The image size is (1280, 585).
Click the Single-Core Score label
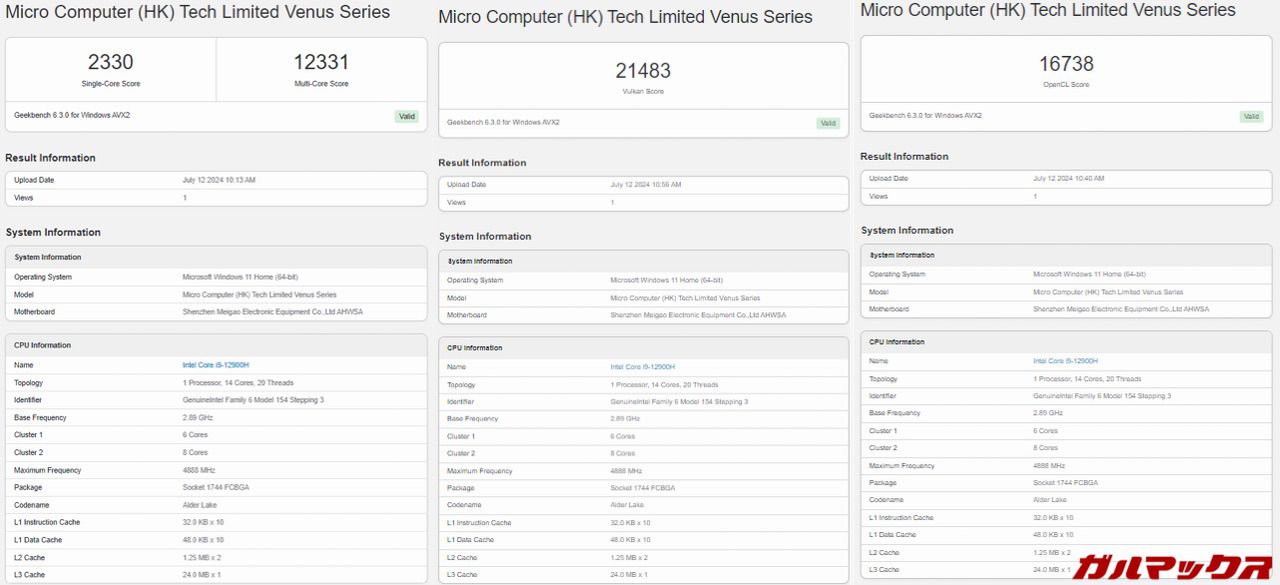[x=110, y=84]
